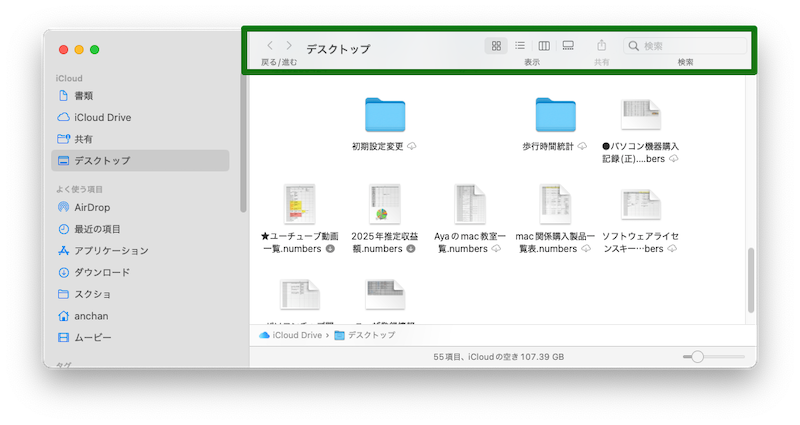Image resolution: width=800 pixels, height=425 pixels.
Task: Go forward with the right arrow button
Action: point(289,45)
